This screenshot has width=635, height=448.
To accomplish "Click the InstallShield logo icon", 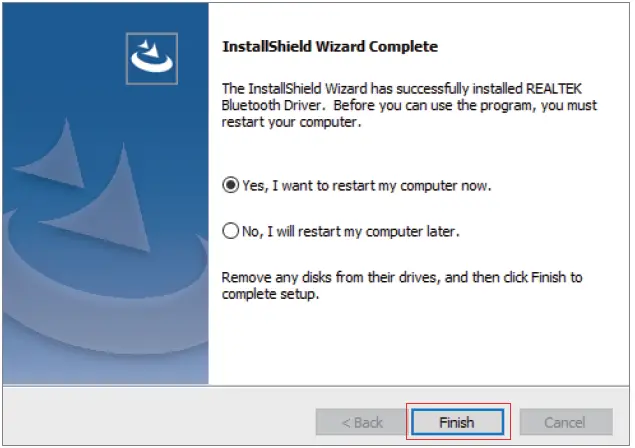I will 154,58.
